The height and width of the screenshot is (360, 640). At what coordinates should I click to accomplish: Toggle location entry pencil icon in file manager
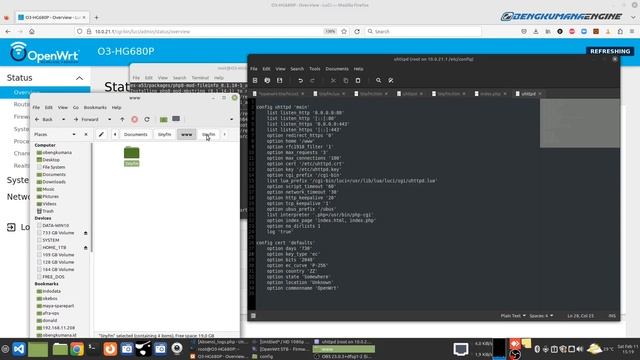pos(101,134)
